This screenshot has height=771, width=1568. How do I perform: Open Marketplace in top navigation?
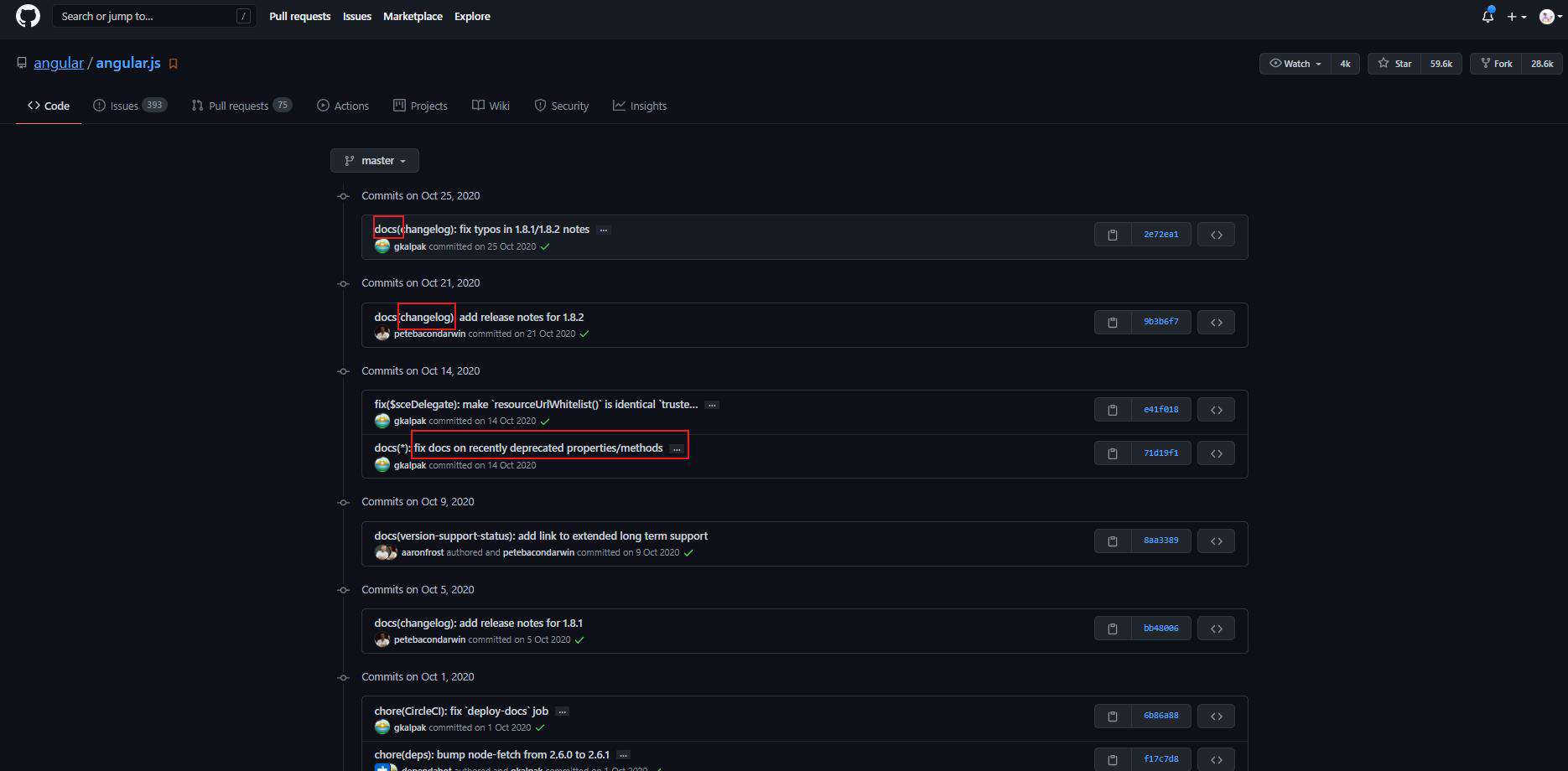click(x=413, y=16)
